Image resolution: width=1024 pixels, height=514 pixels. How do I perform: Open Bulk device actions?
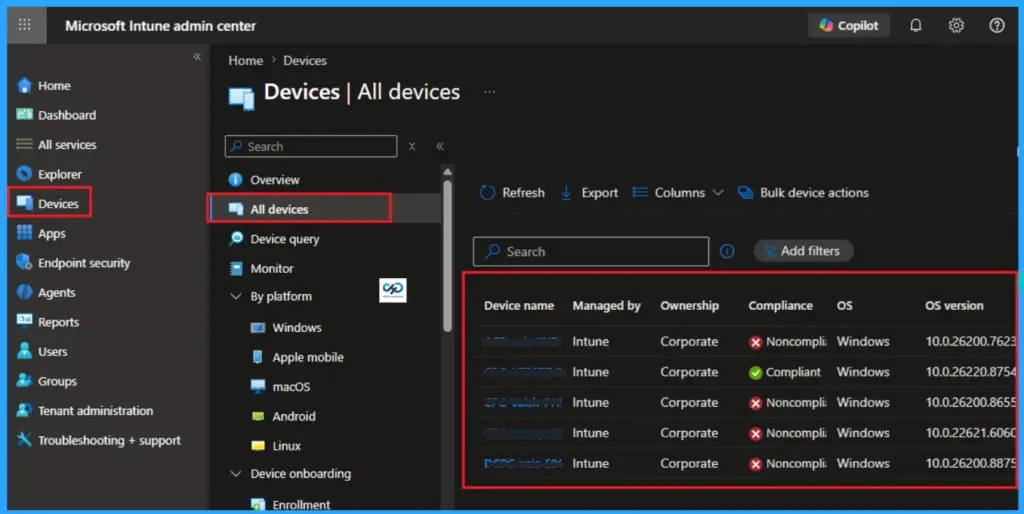click(x=803, y=193)
